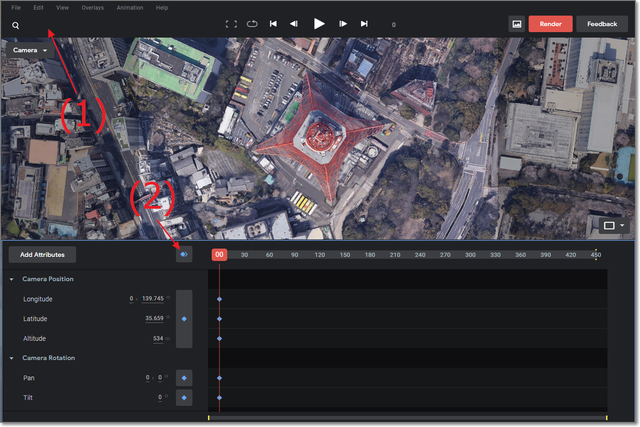Jump to the first frame
The height and width of the screenshot is (427, 640).
pyautogui.click(x=273, y=23)
